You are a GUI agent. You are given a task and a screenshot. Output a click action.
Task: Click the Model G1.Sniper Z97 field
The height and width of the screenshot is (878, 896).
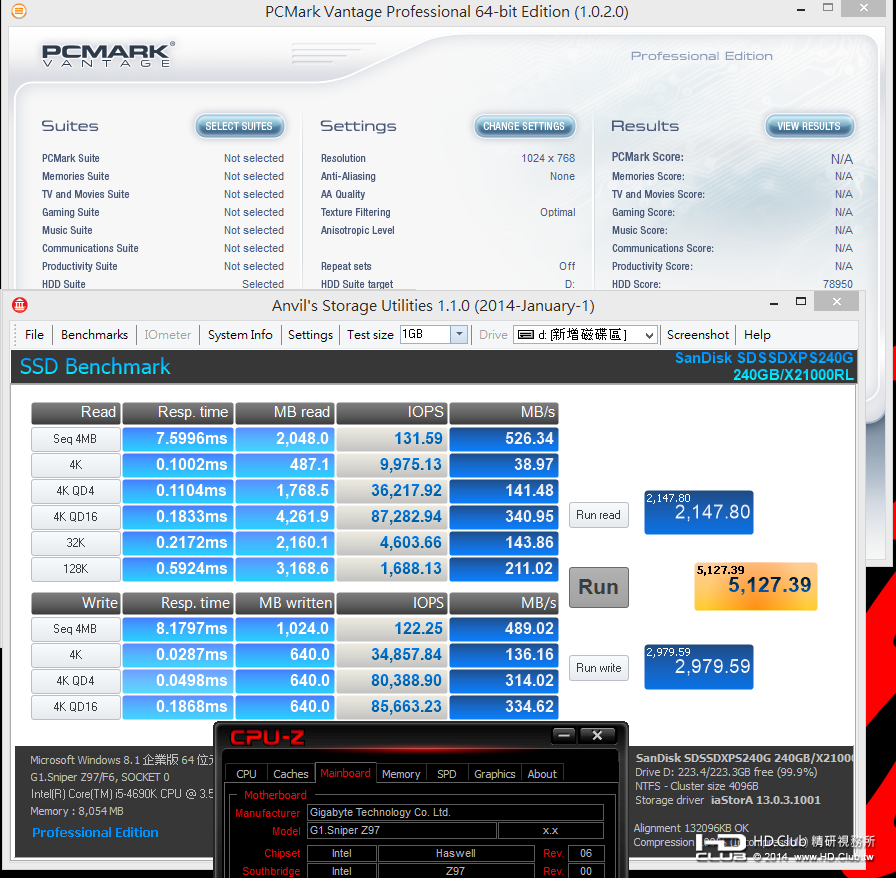click(402, 831)
